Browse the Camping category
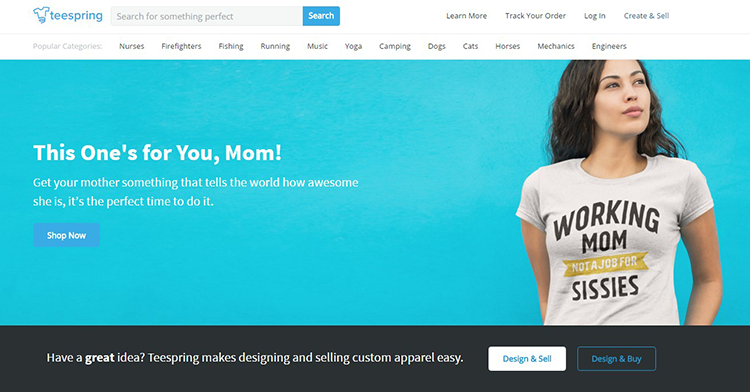750x392 pixels. 395,46
